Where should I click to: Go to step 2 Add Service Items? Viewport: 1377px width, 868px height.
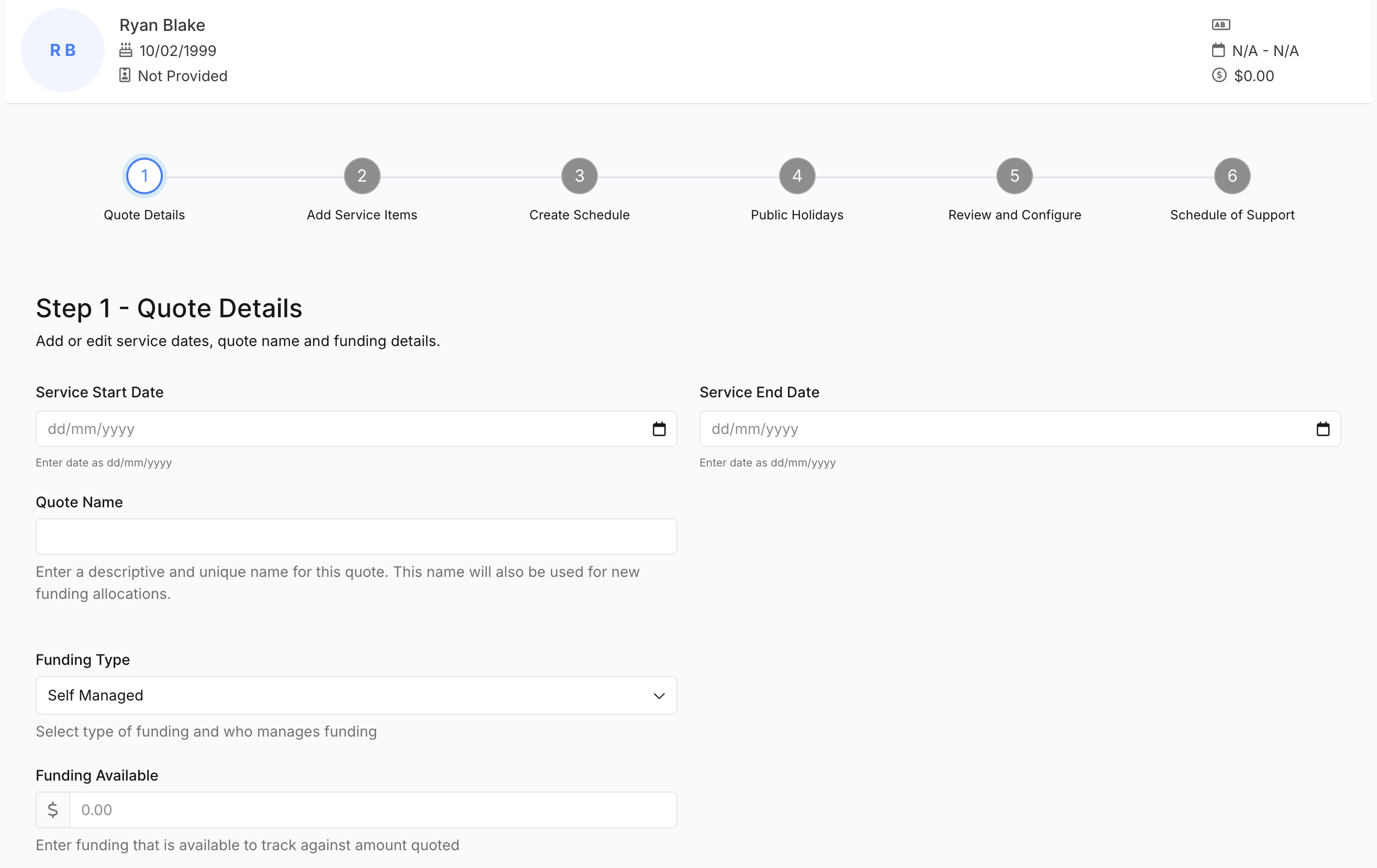tap(362, 176)
